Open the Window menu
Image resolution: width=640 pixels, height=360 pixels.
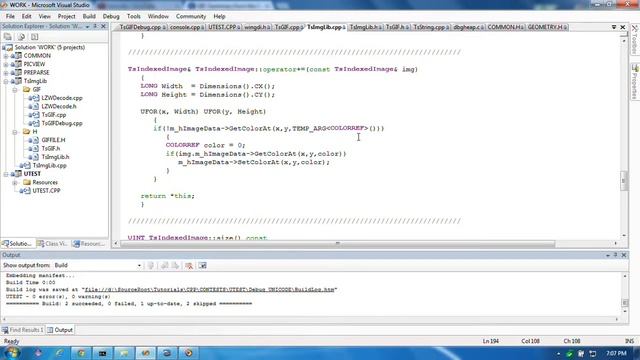tap(158, 16)
